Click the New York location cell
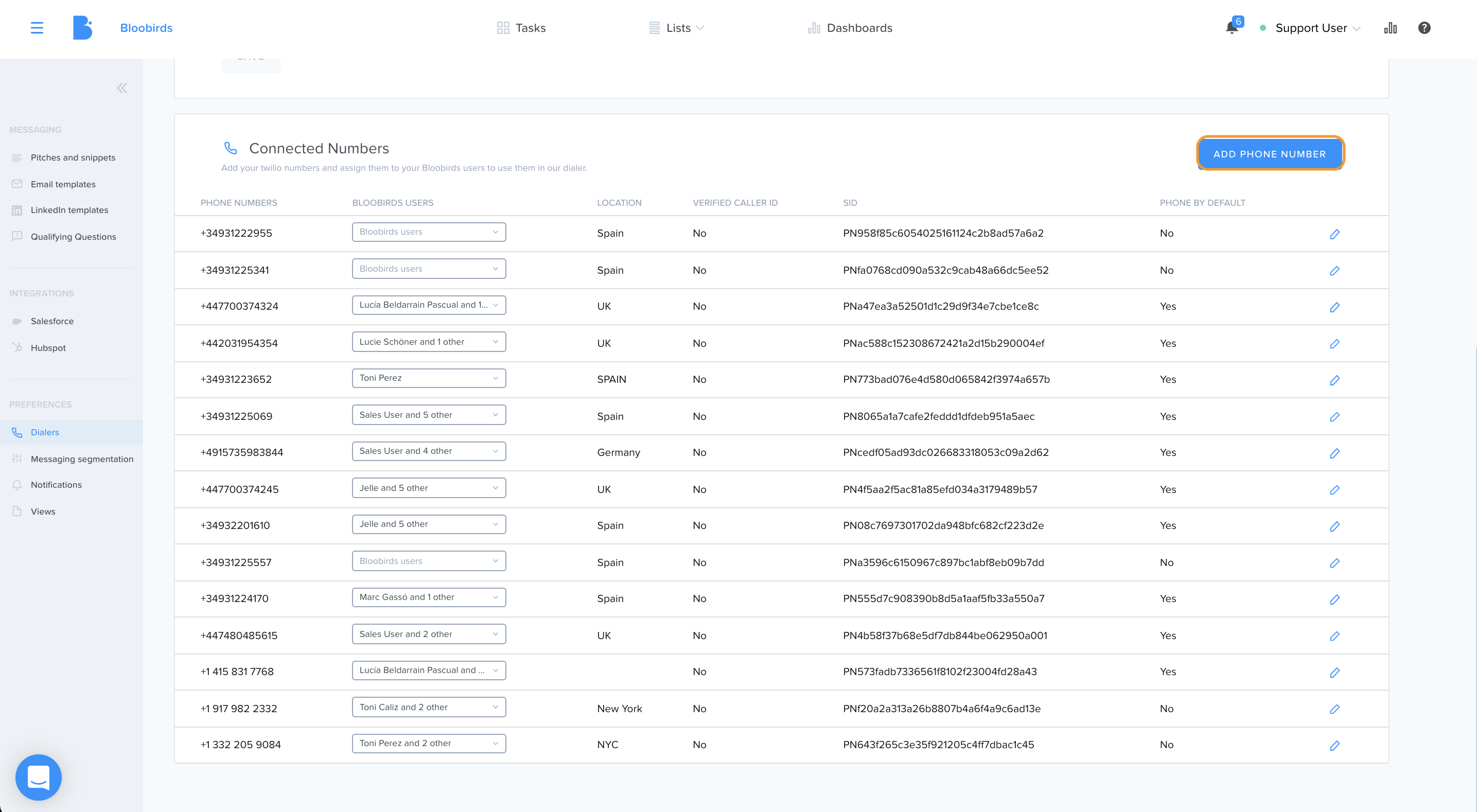The image size is (1477, 812). (x=619, y=708)
